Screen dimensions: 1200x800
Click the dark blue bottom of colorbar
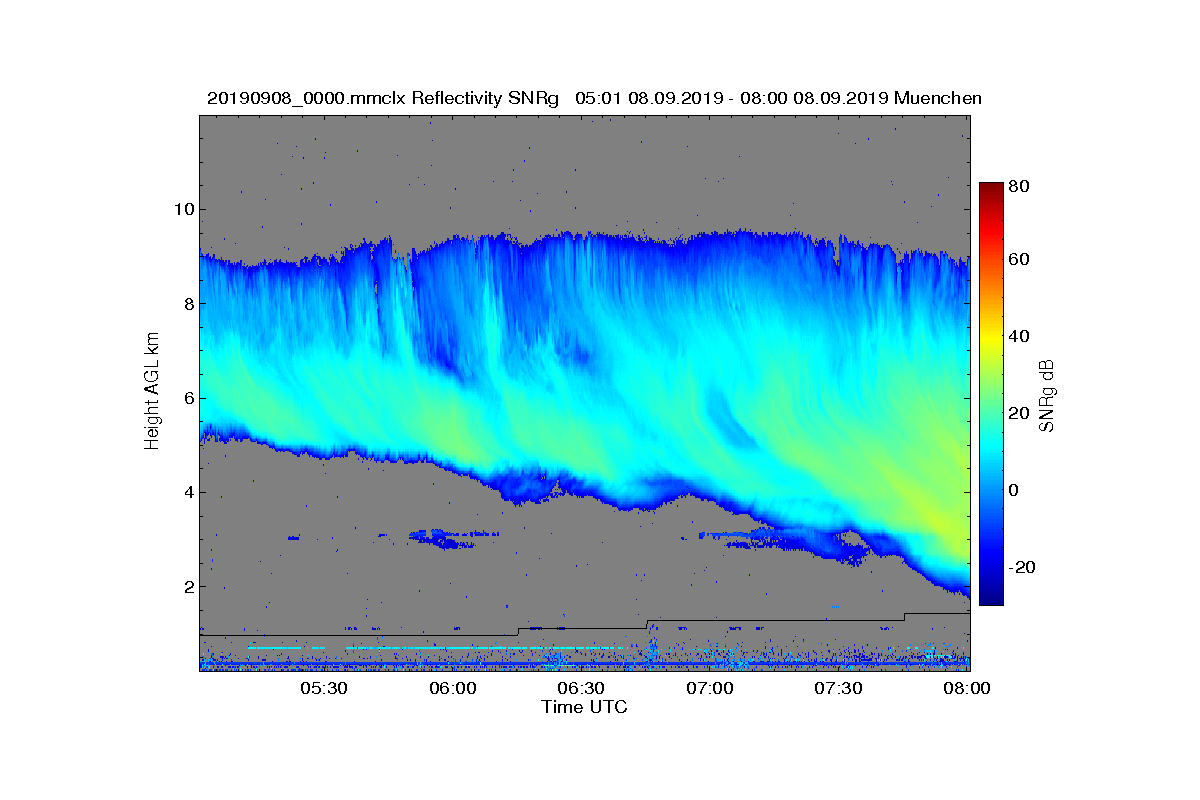[x=991, y=599]
